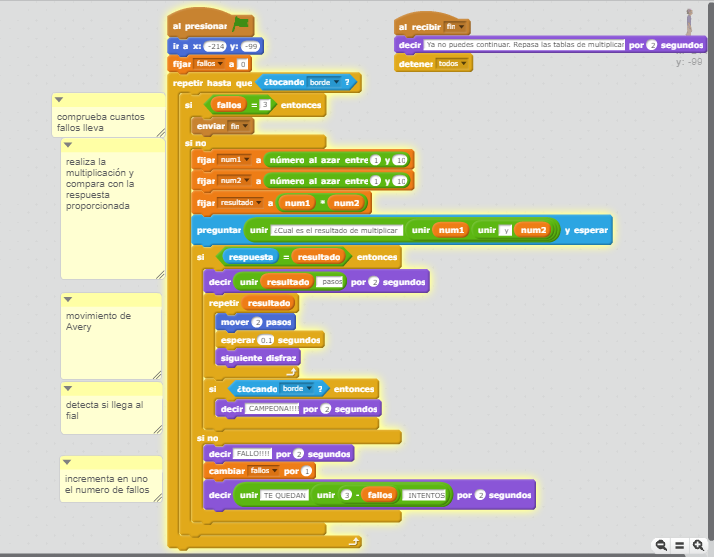Click the resize handle of 'movimiento de Avery' comment

tap(157, 375)
